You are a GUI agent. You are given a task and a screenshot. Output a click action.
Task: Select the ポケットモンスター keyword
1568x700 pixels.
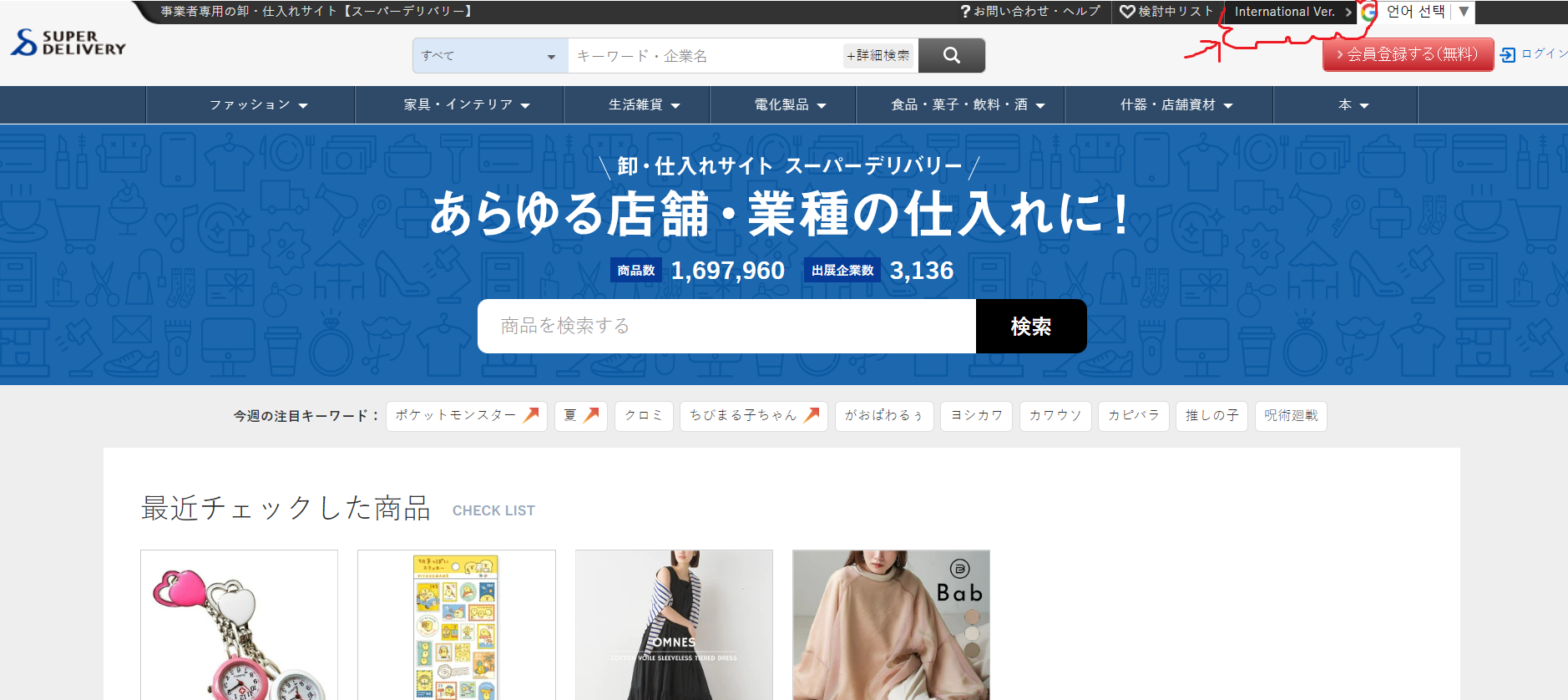coord(466,416)
